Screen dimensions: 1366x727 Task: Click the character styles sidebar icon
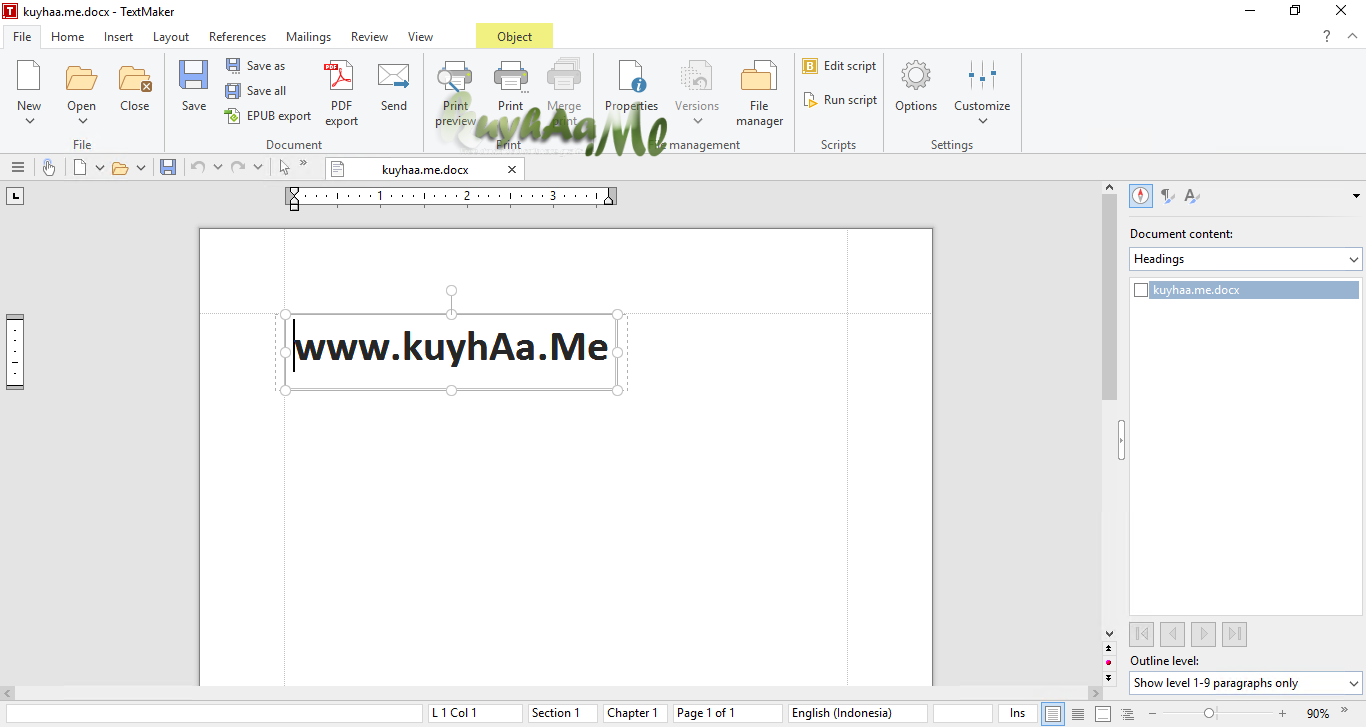[x=1192, y=196]
